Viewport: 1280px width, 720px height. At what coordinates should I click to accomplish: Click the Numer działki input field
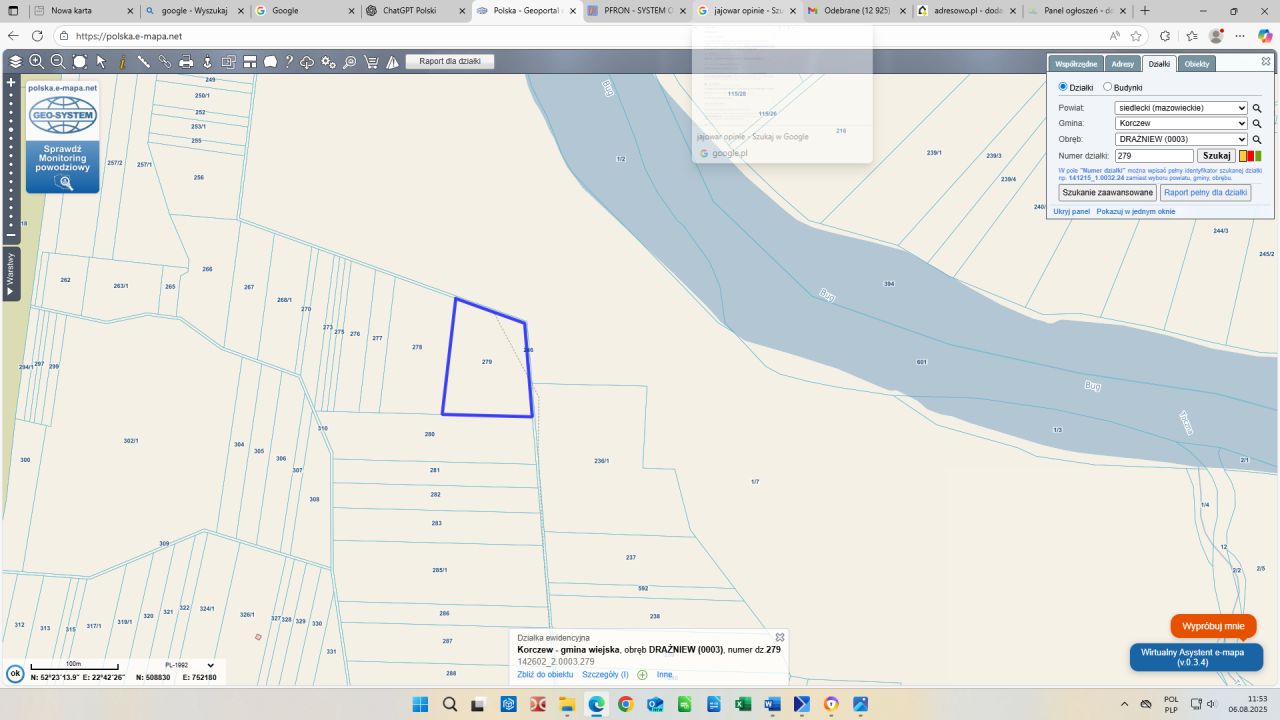(1153, 156)
